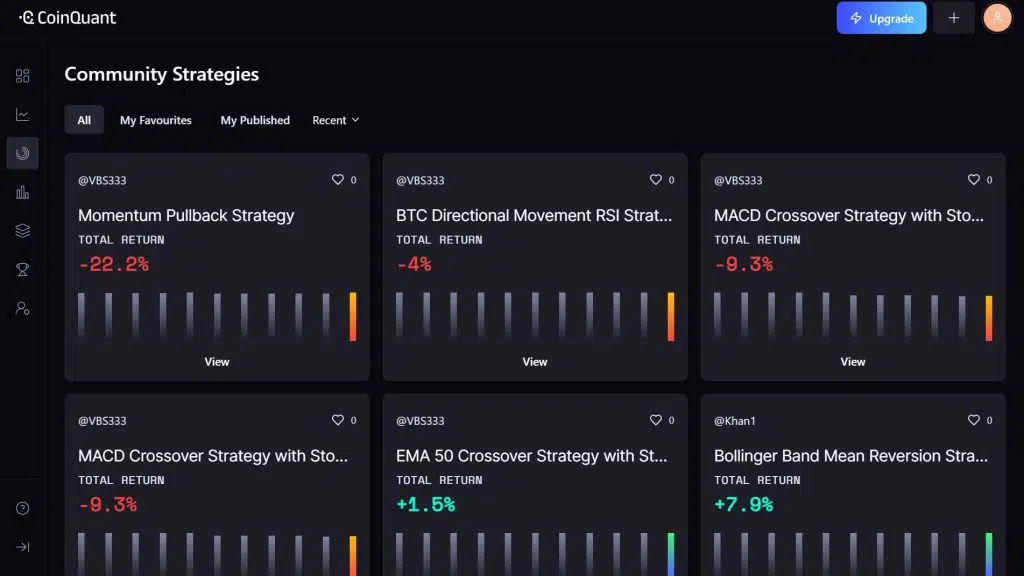Viewport: 1024px width, 576px height.
Task: Switch to My Published tab
Action: coord(255,120)
